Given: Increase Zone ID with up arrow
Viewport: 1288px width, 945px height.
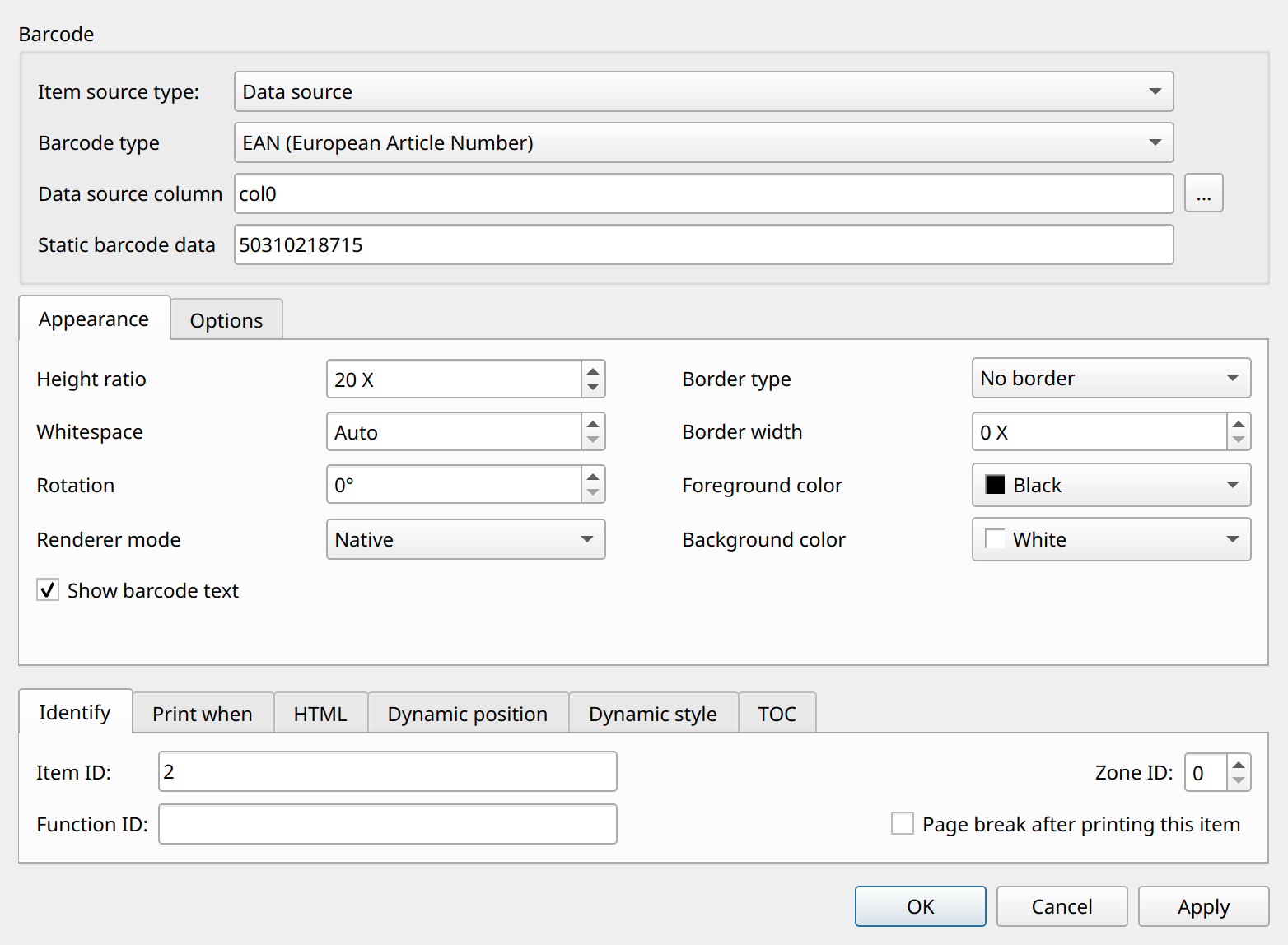Looking at the screenshot, I should pyautogui.click(x=1239, y=764).
